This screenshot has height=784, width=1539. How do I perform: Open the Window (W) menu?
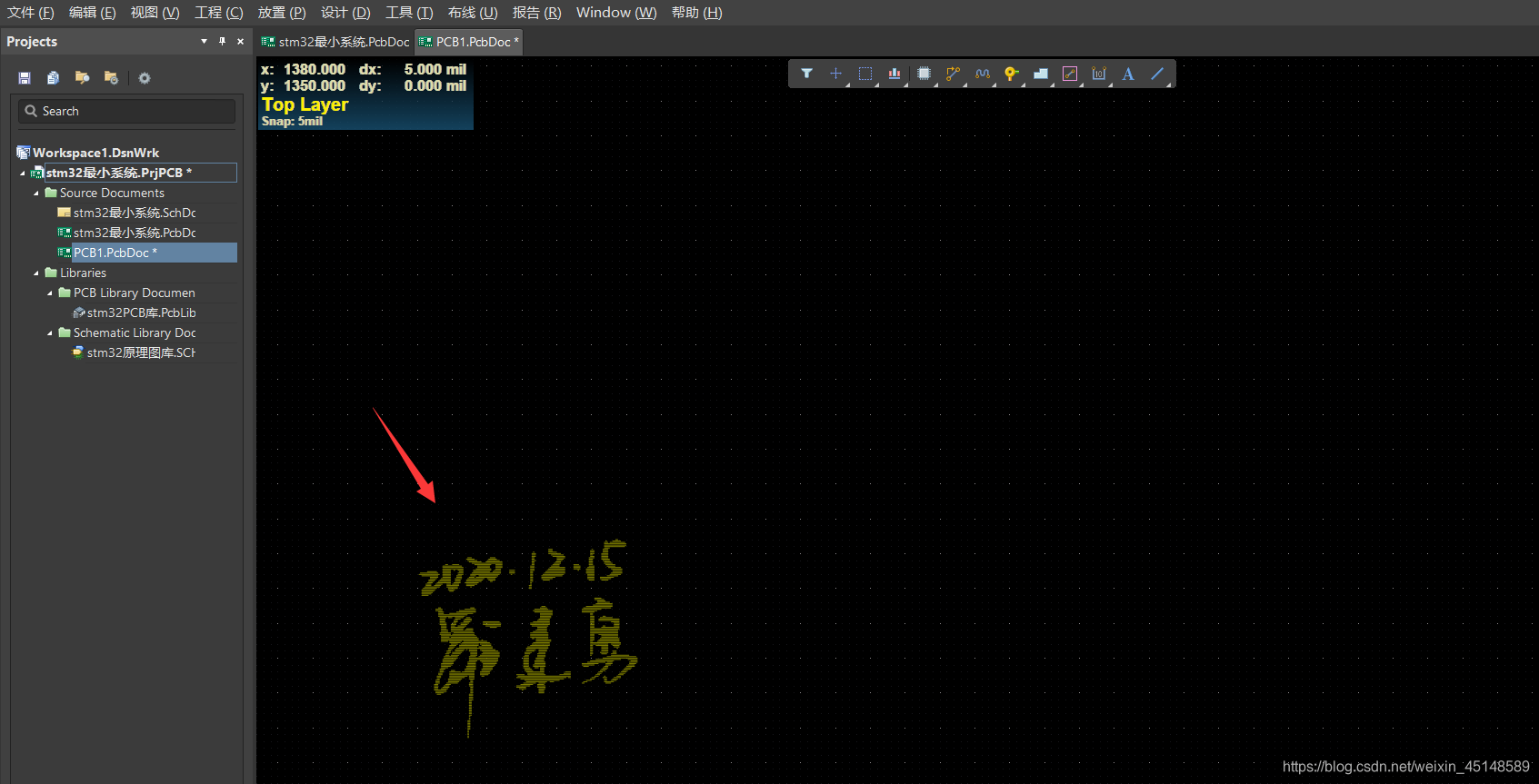click(616, 13)
